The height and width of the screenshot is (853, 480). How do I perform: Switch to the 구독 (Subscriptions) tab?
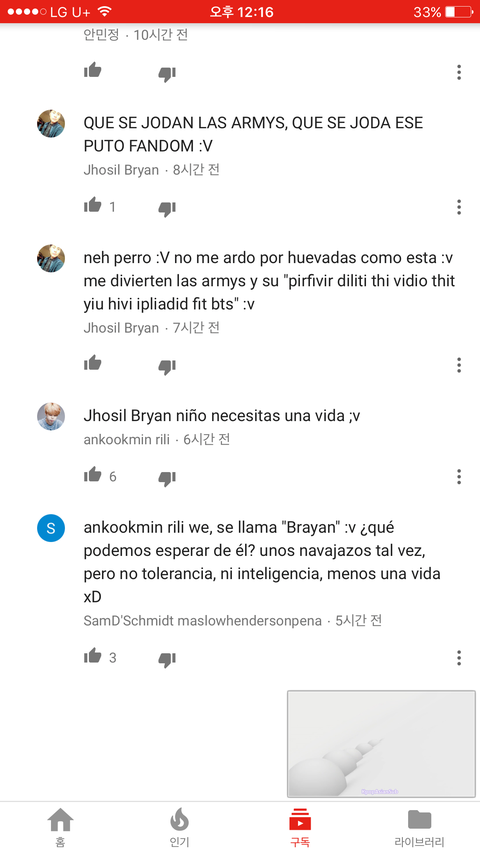pos(300,827)
